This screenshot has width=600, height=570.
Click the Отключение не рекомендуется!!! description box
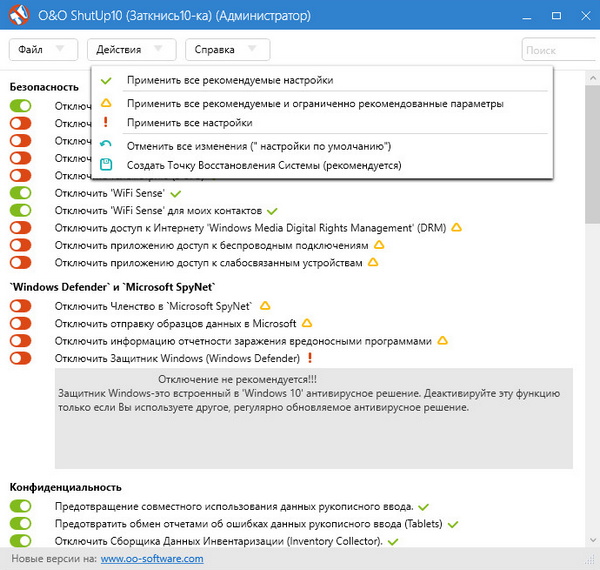coord(314,418)
